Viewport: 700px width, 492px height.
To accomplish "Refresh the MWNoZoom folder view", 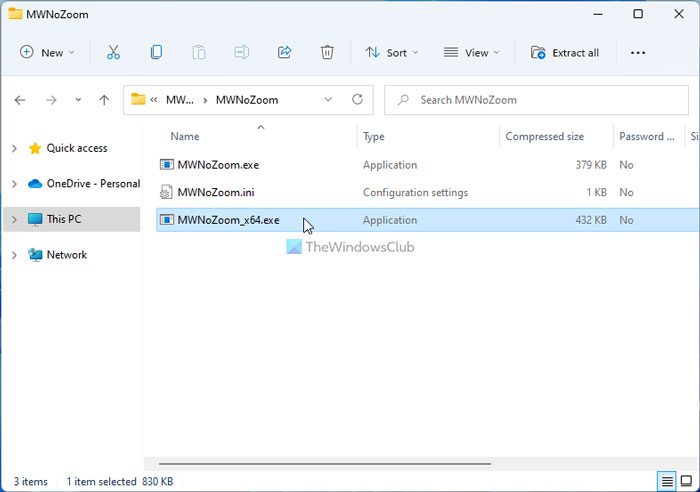I will tap(357, 99).
